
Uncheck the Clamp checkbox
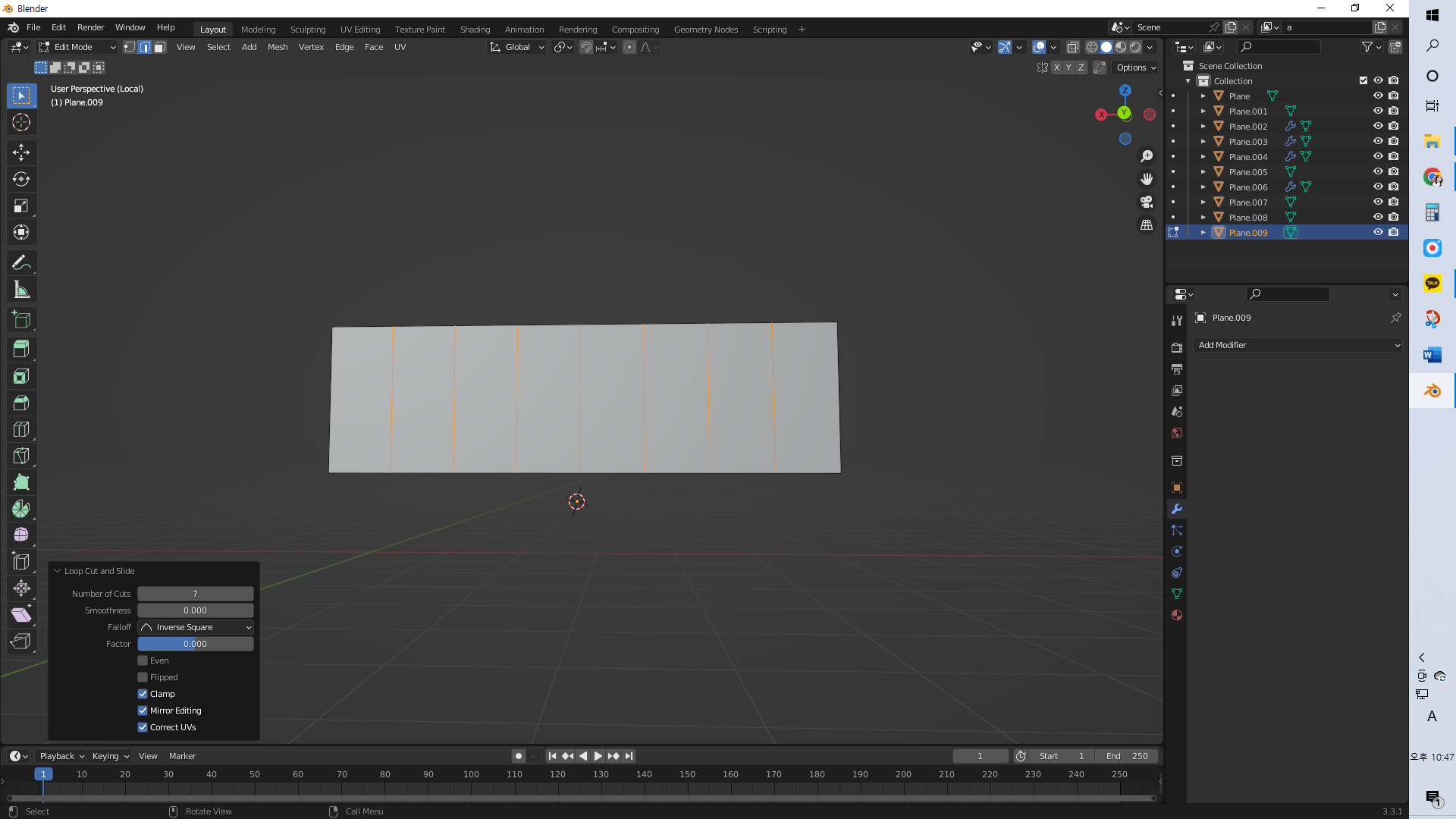click(143, 694)
